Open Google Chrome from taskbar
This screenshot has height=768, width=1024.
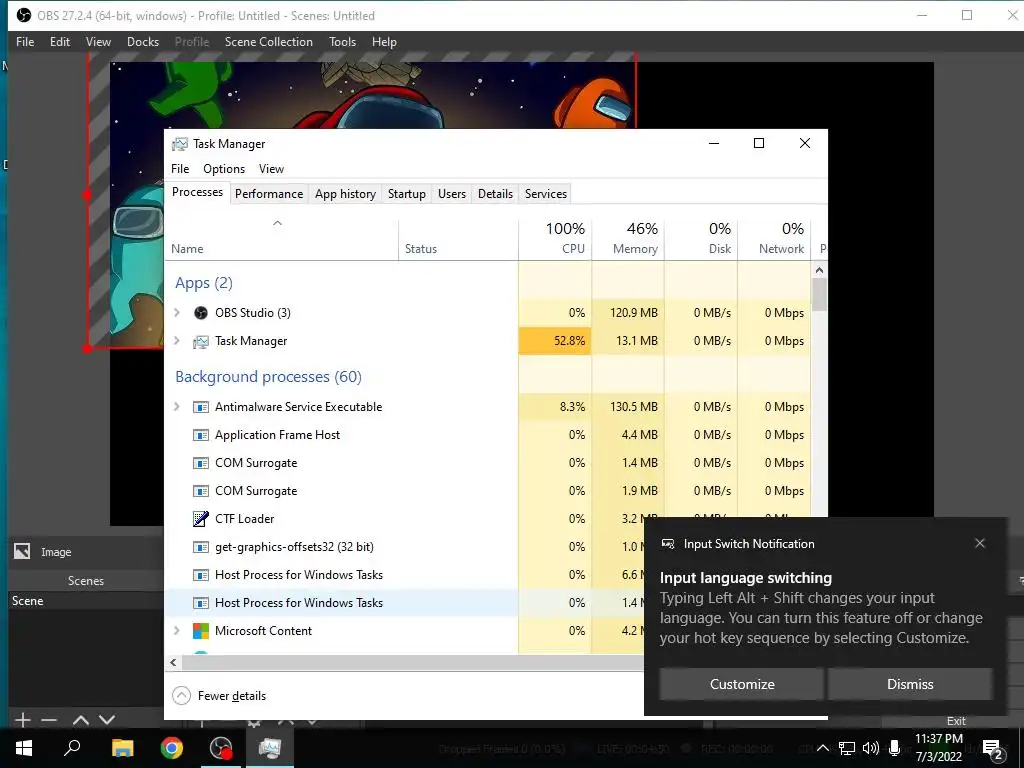(172, 748)
